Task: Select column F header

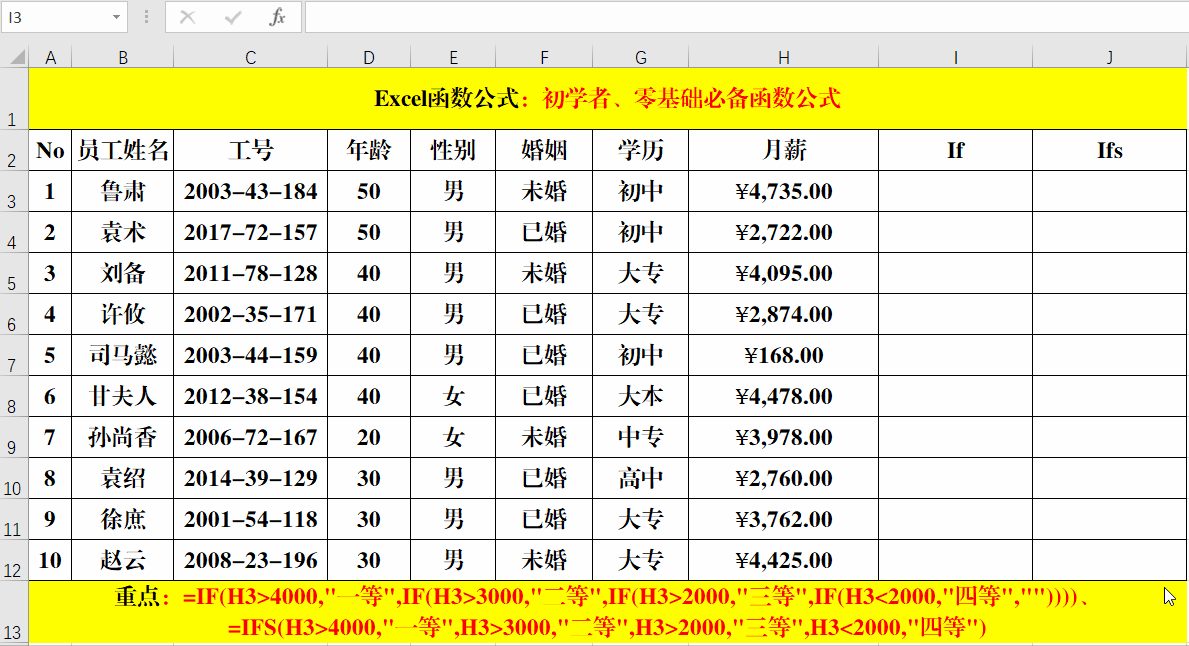Action: pos(544,58)
